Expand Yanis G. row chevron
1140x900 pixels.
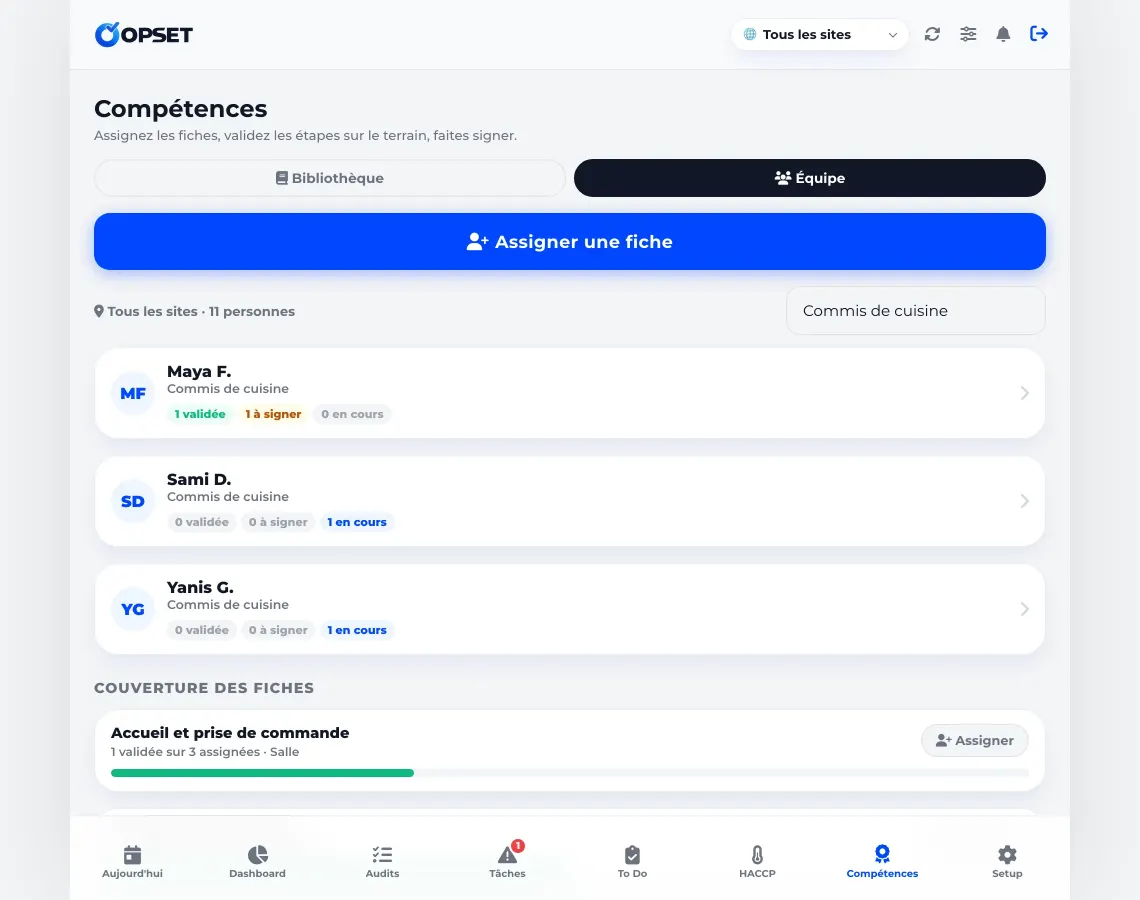[1024, 609]
